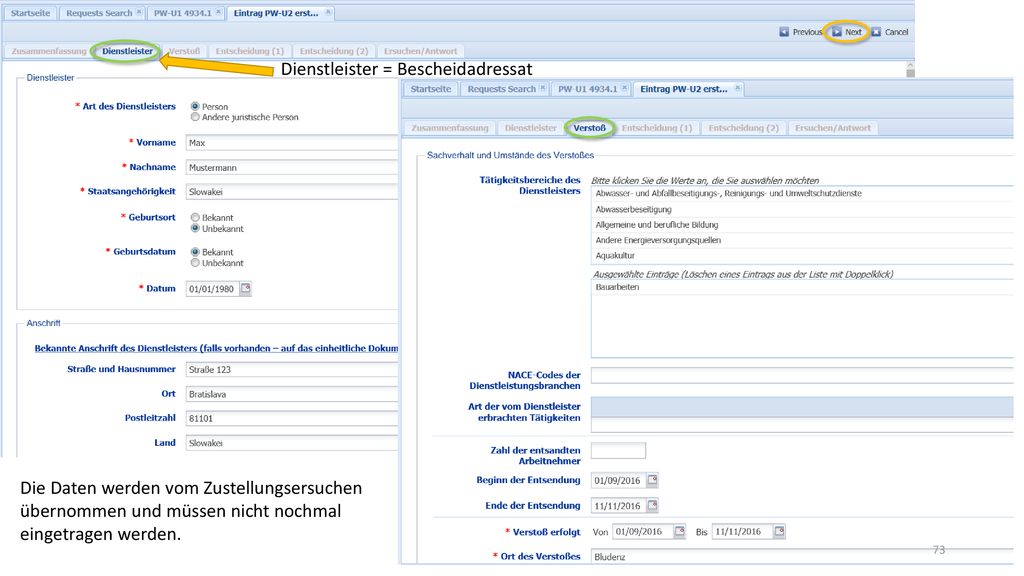Open PW-U1 4934.1 tab in the front window
Image resolution: width=1024 pixels, height=576 pixels.
(590, 89)
